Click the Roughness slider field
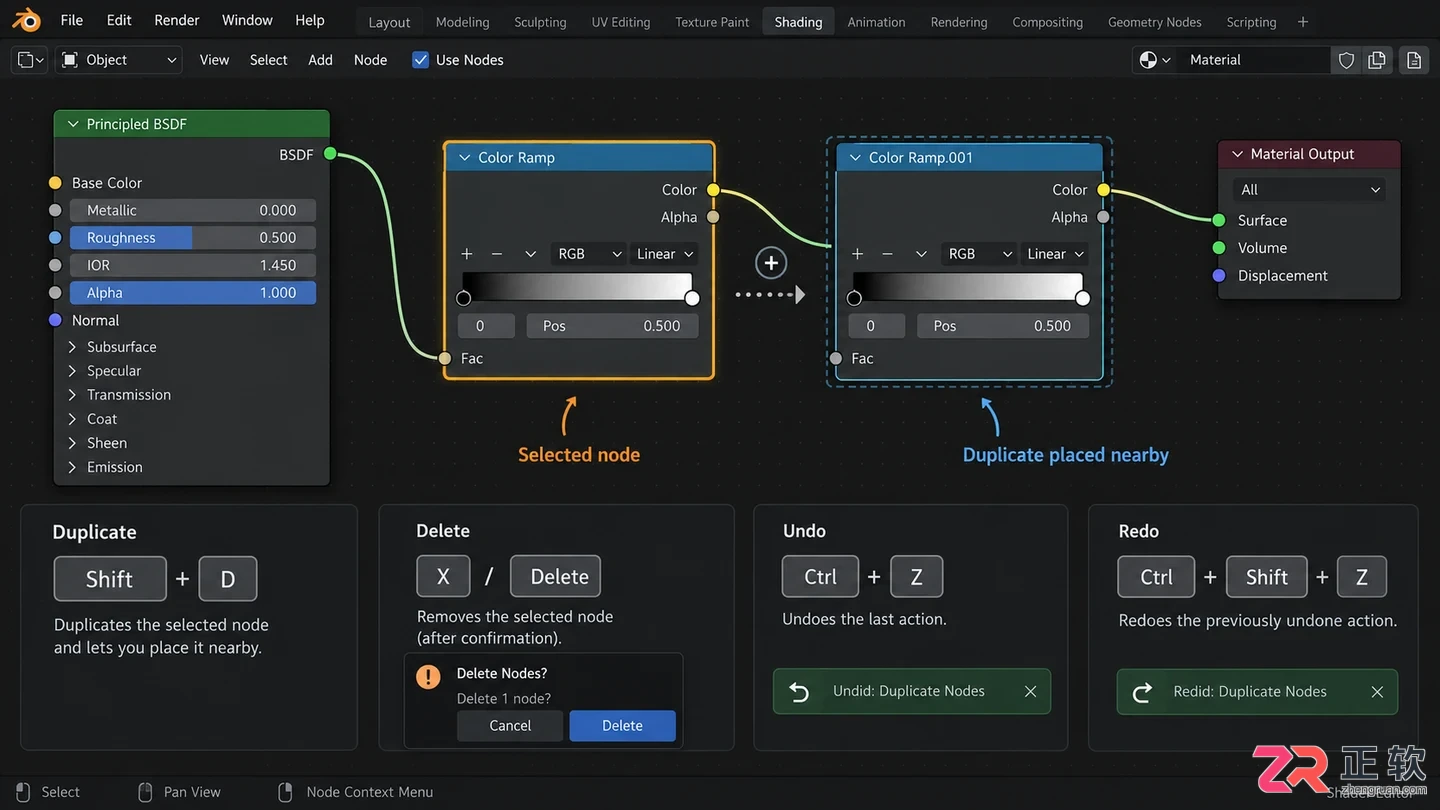Screen dimensions: 1440x810 click(x=193, y=238)
